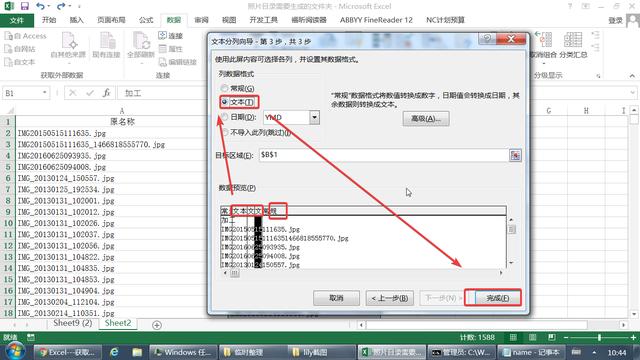Import data from a text file
The image size is (640, 360).
pyautogui.click(x=20, y=62)
